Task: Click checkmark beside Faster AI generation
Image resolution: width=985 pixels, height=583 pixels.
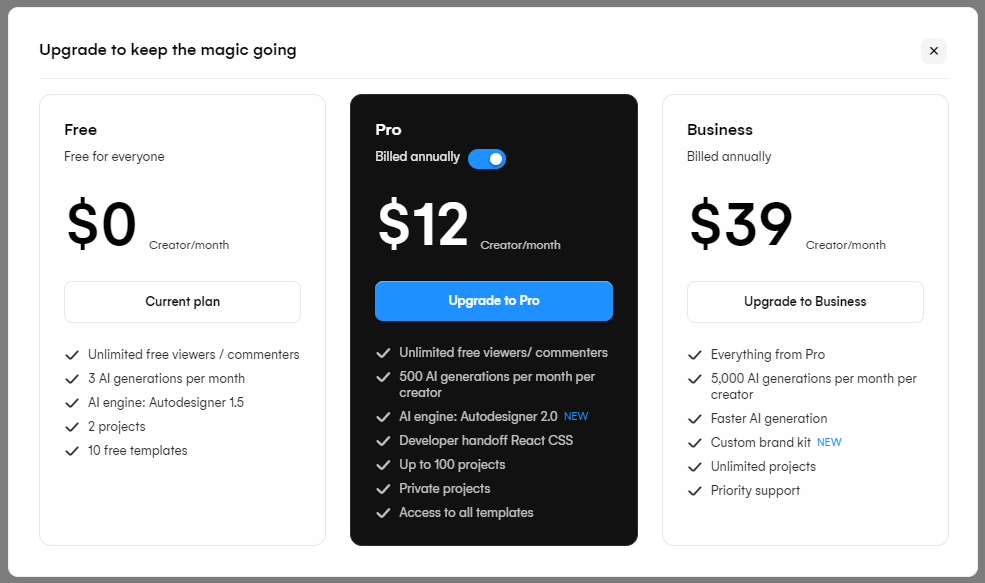Action: (695, 419)
